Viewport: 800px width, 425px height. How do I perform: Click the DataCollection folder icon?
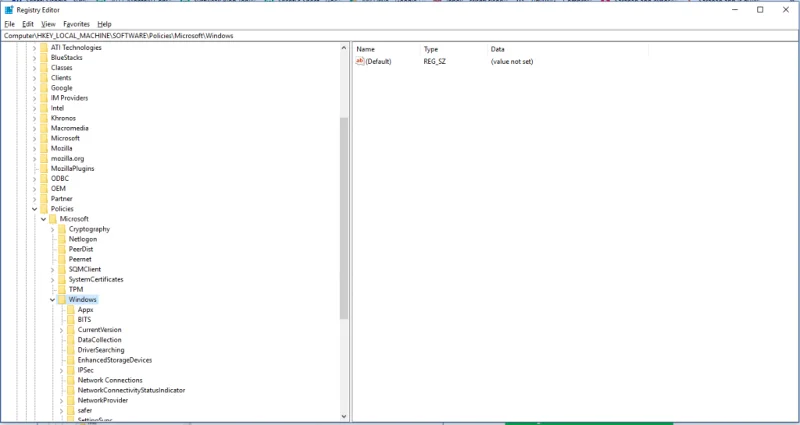(71, 340)
